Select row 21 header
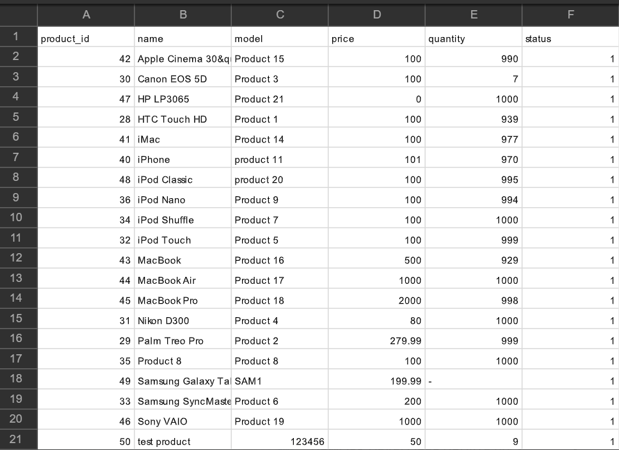 pyautogui.click(x=19, y=439)
